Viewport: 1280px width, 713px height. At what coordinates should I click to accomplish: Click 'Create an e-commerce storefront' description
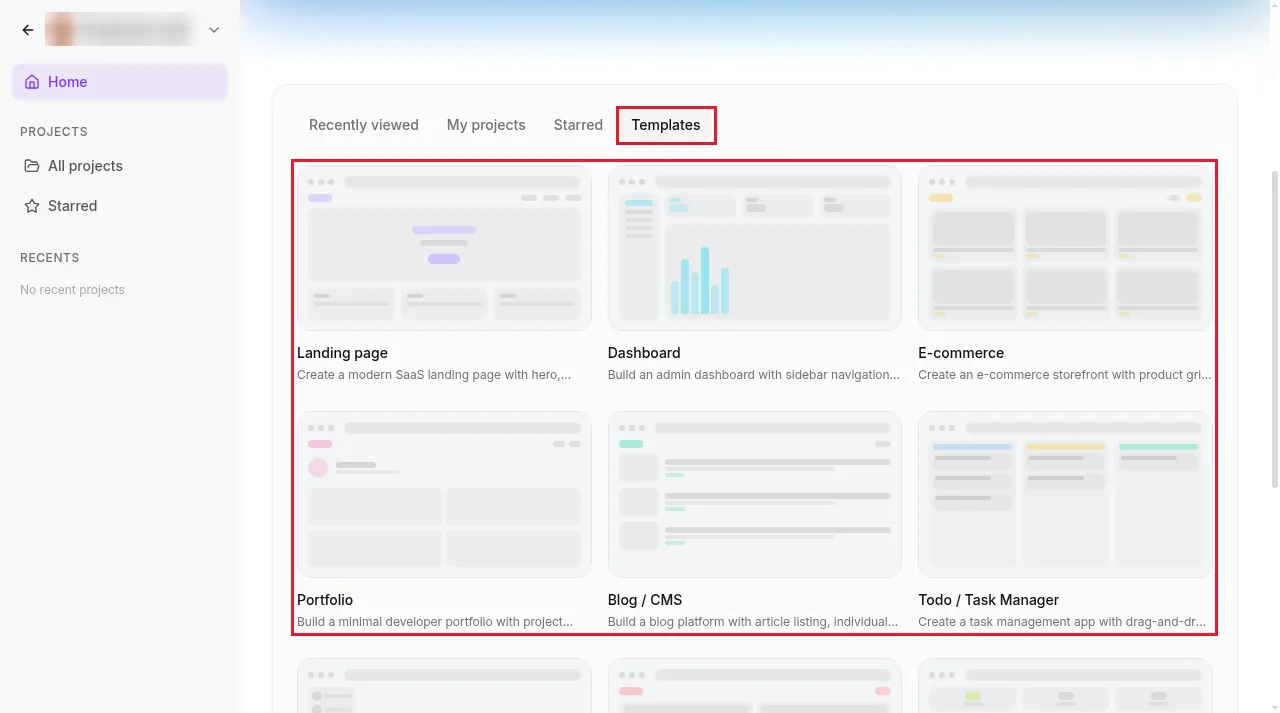[x=1065, y=375]
